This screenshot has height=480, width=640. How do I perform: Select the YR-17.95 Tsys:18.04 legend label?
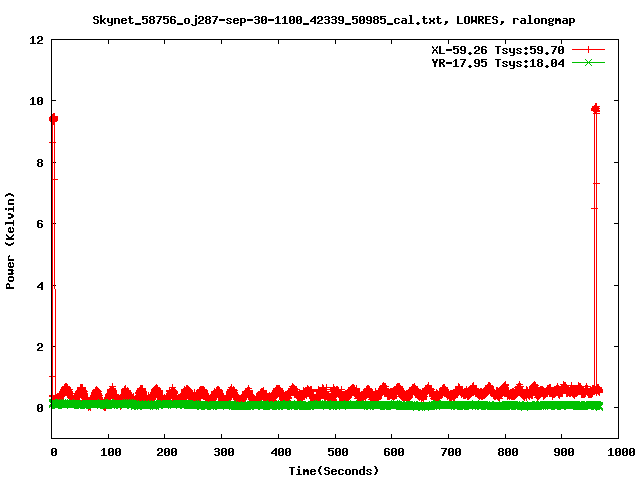pyautogui.click(x=494, y=62)
